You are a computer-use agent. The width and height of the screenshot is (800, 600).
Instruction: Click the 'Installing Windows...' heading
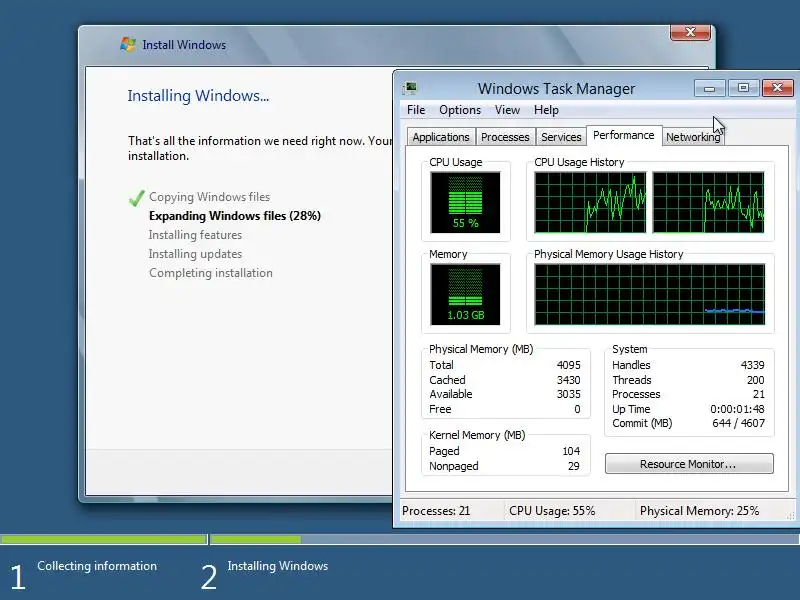(x=198, y=95)
